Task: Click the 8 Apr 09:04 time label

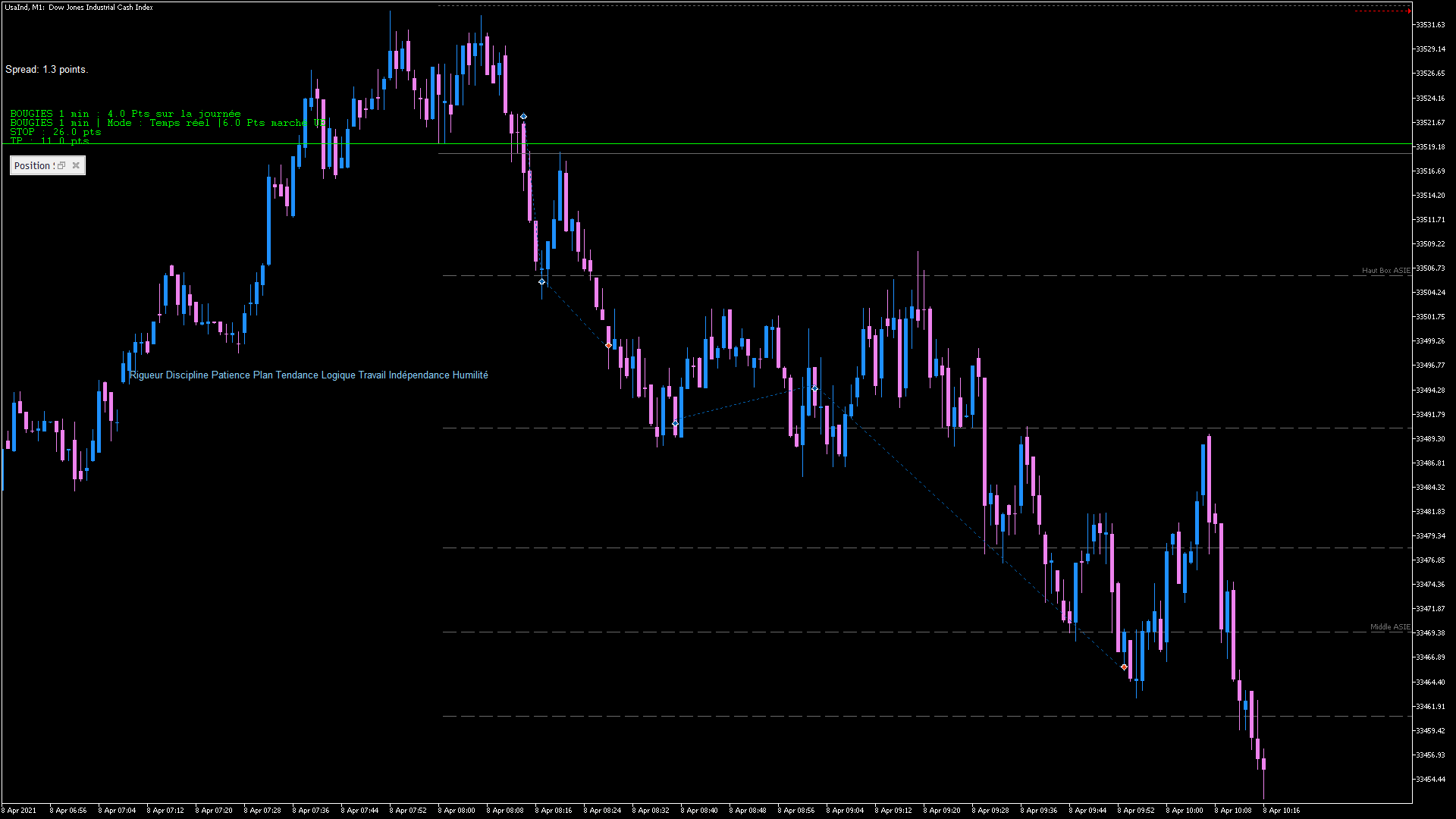Action: pos(845,811)
